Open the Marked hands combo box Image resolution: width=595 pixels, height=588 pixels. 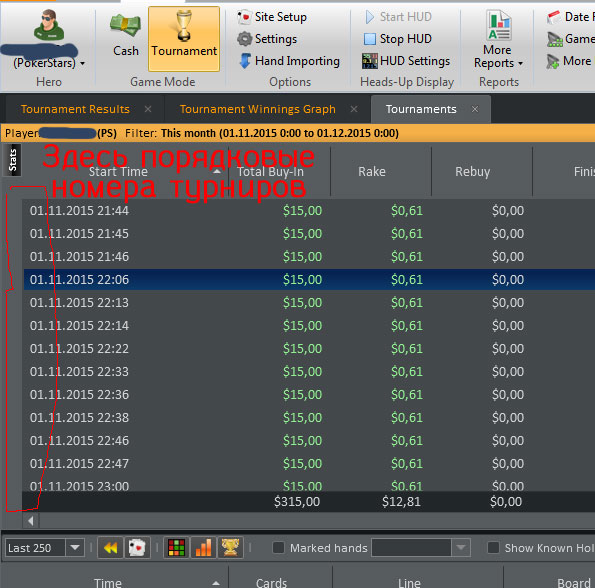[421, 547]
